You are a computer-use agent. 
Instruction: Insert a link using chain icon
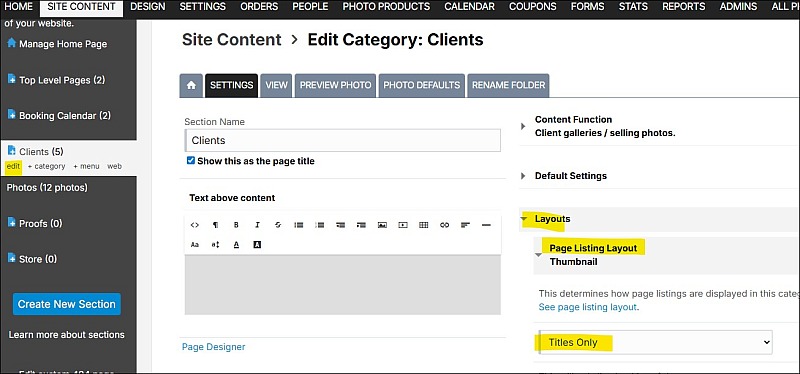tap(444, 225)
